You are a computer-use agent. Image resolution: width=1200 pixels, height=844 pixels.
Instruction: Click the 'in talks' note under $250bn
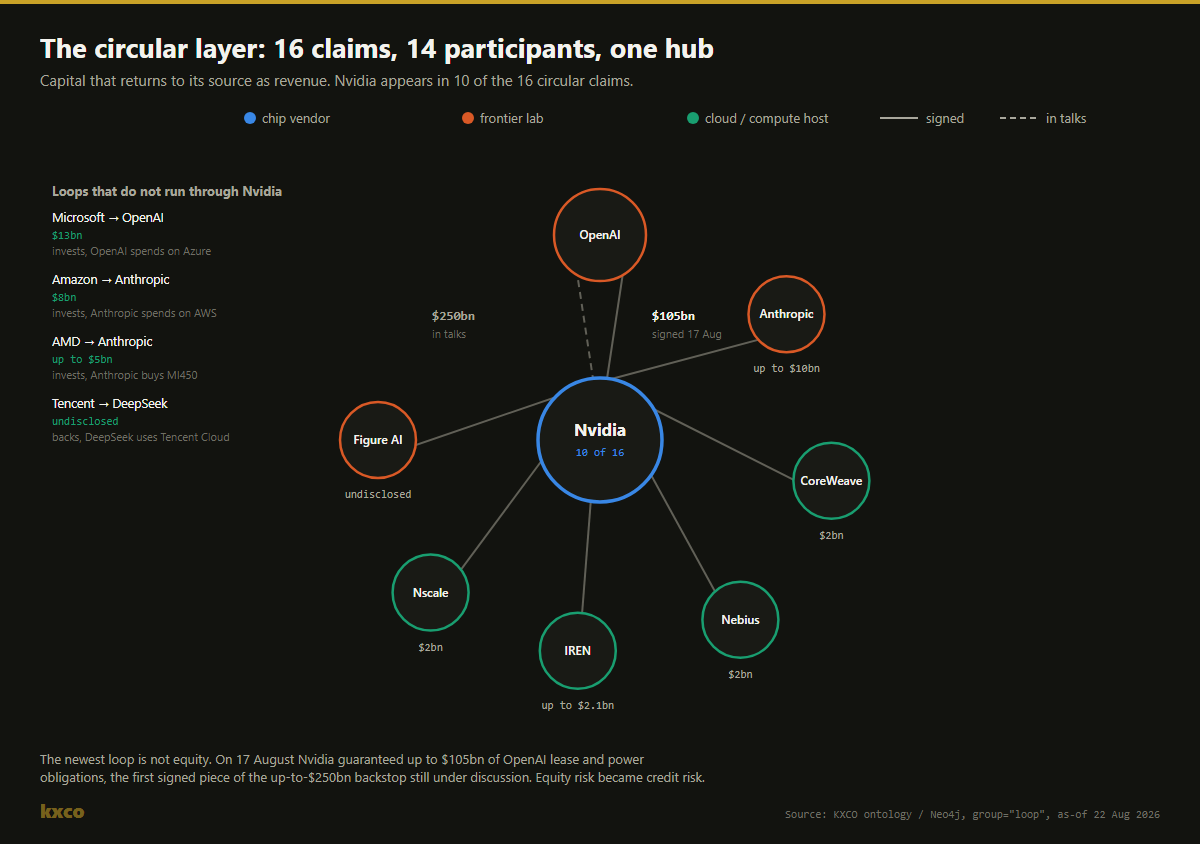tap(449, 334)
